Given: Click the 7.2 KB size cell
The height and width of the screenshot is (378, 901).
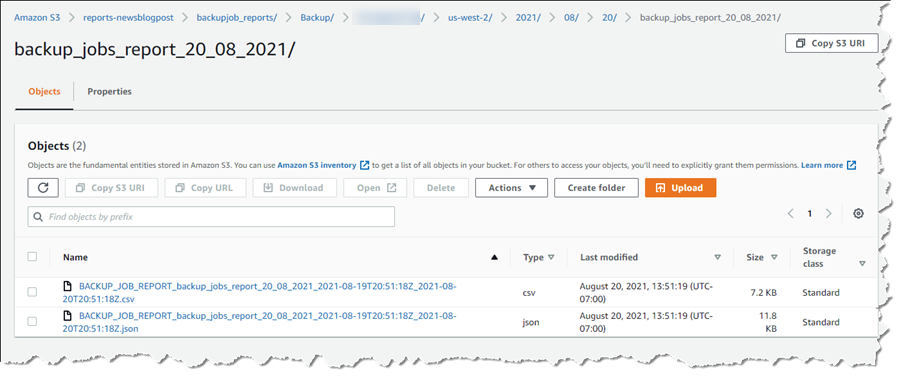Looking at the screenshot, I should (763, 292).
